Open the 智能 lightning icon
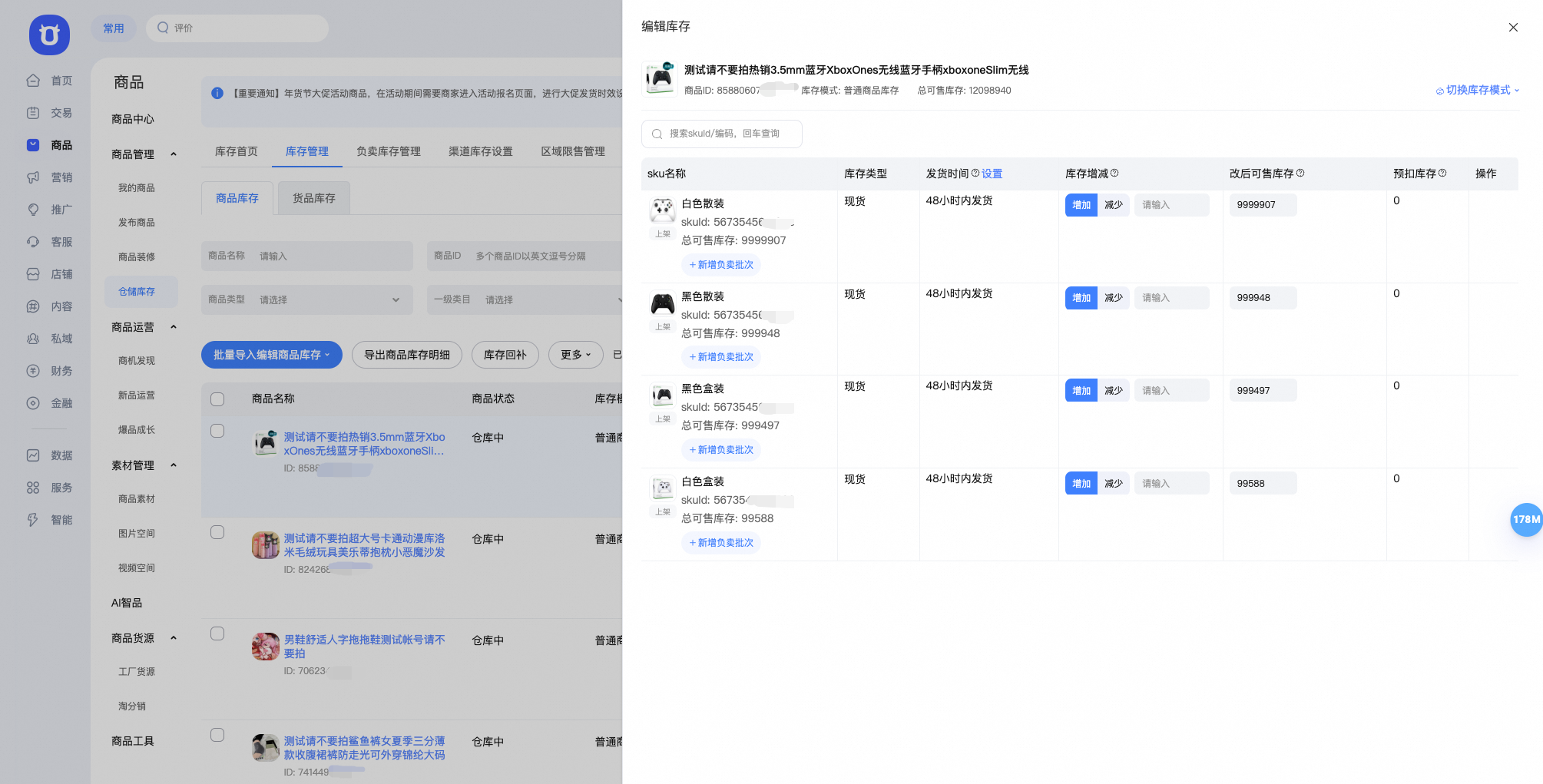 pyautogui.click(x=33, y=520)
